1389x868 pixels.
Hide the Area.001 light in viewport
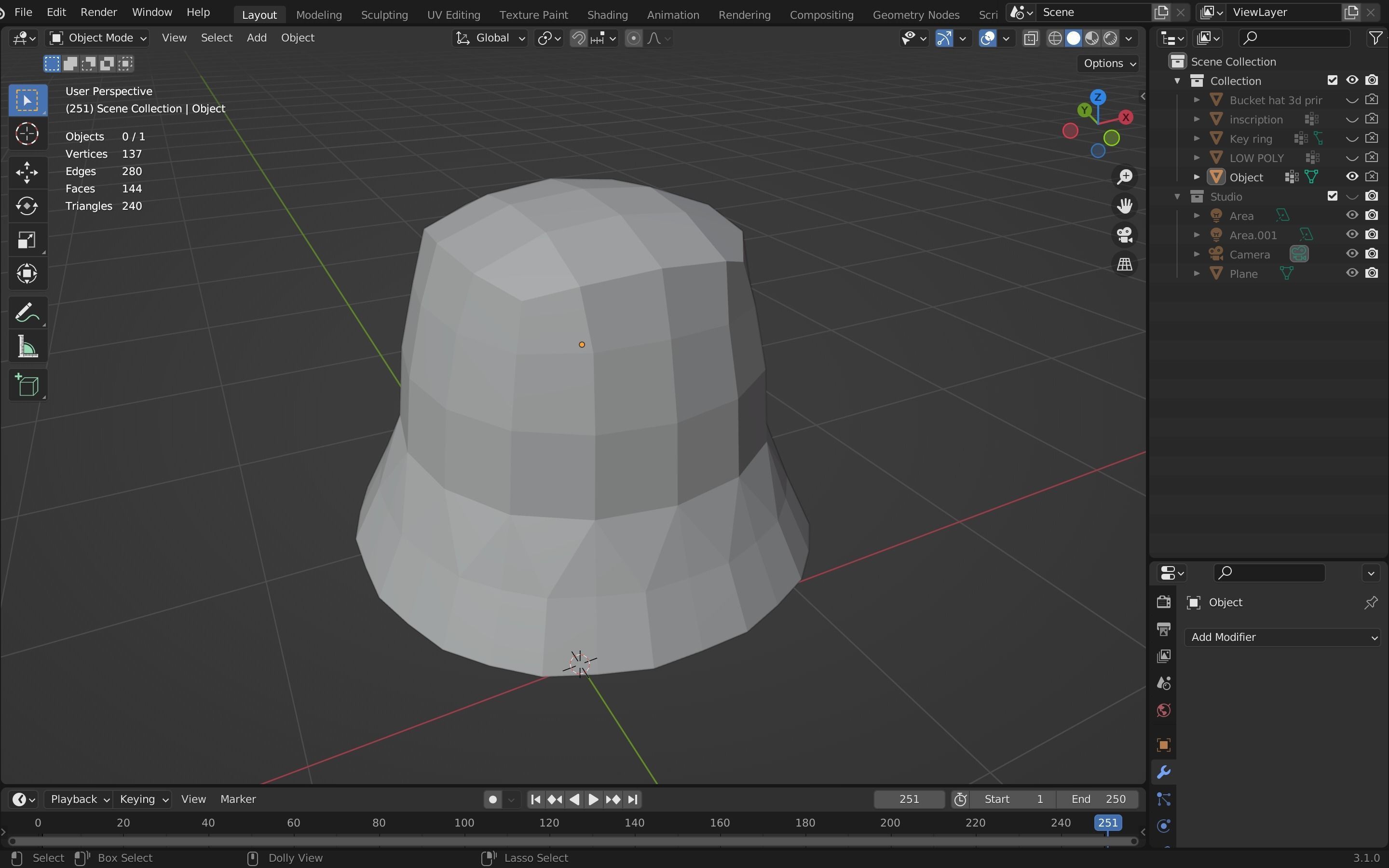click(x=1352, y=235)
